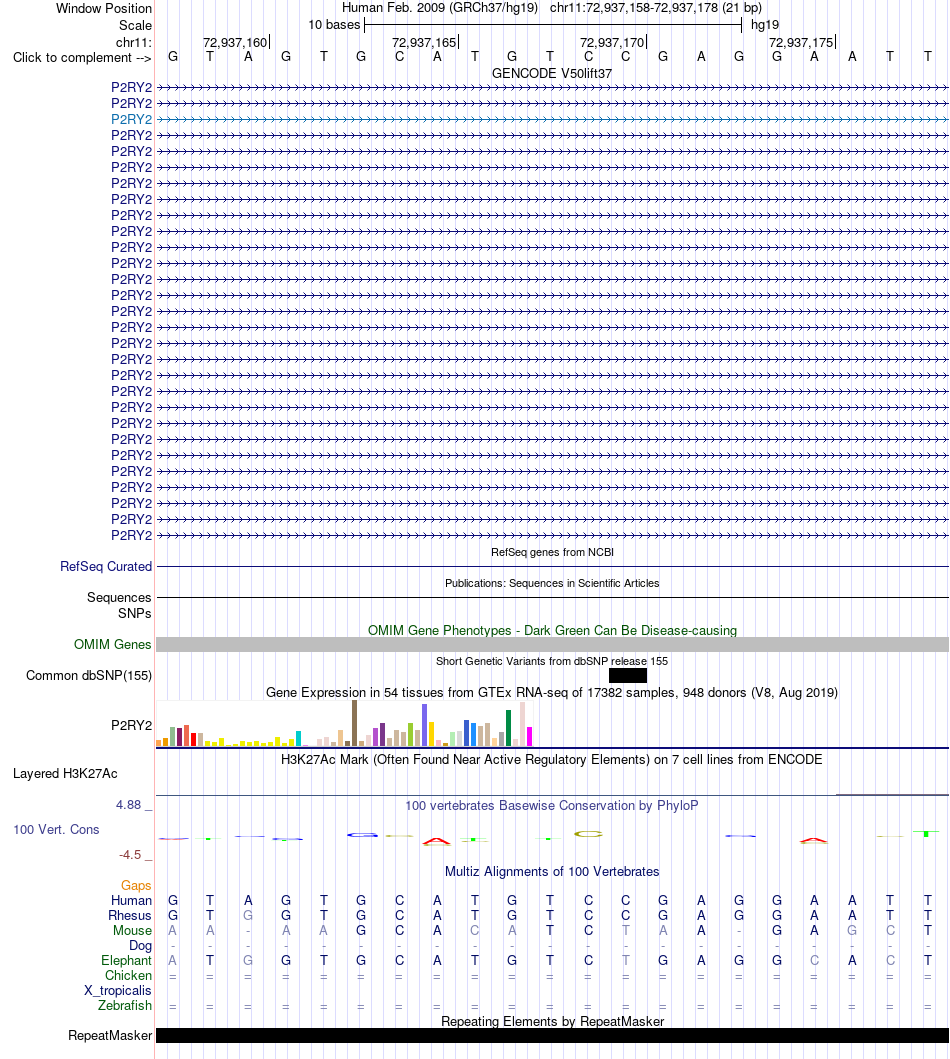Open the GTEx Gene Expression track title
The height and width of the screenshot is (1059, 950).
coord(552,692)
